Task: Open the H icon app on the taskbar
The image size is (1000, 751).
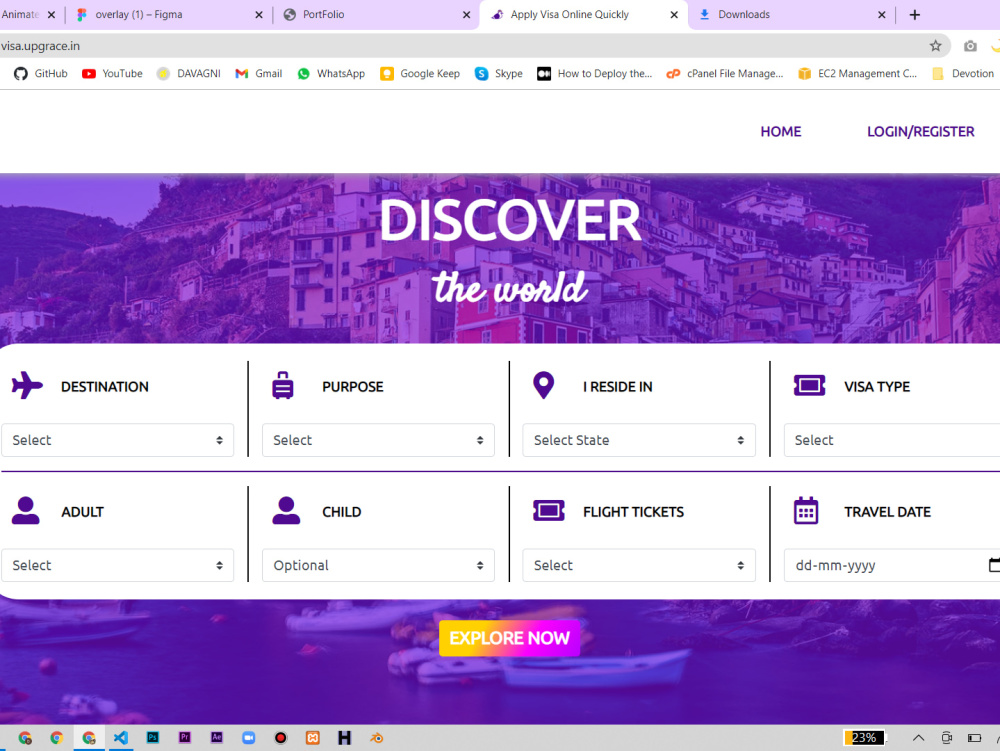Action: (x=344, y=738)
